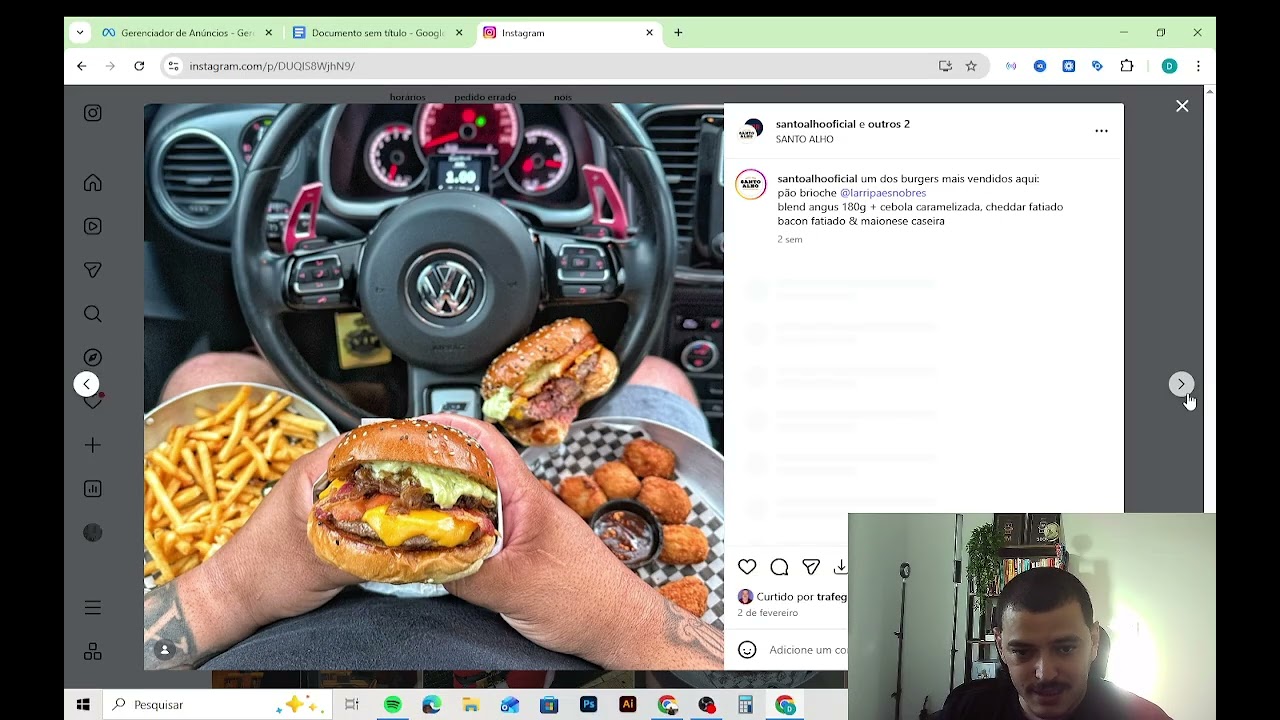1280x720 pixels.
Task: Go to previous post arrow
Action: click(86, 384)
